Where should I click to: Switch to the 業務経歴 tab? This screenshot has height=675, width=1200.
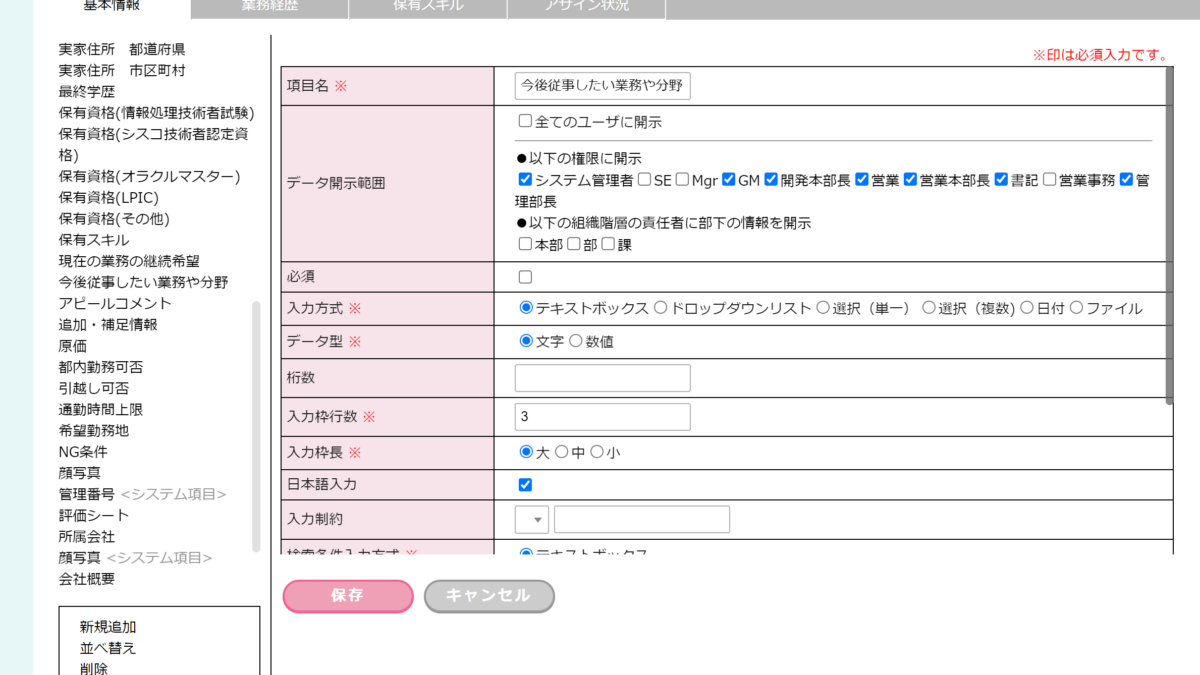pos(269,6)
